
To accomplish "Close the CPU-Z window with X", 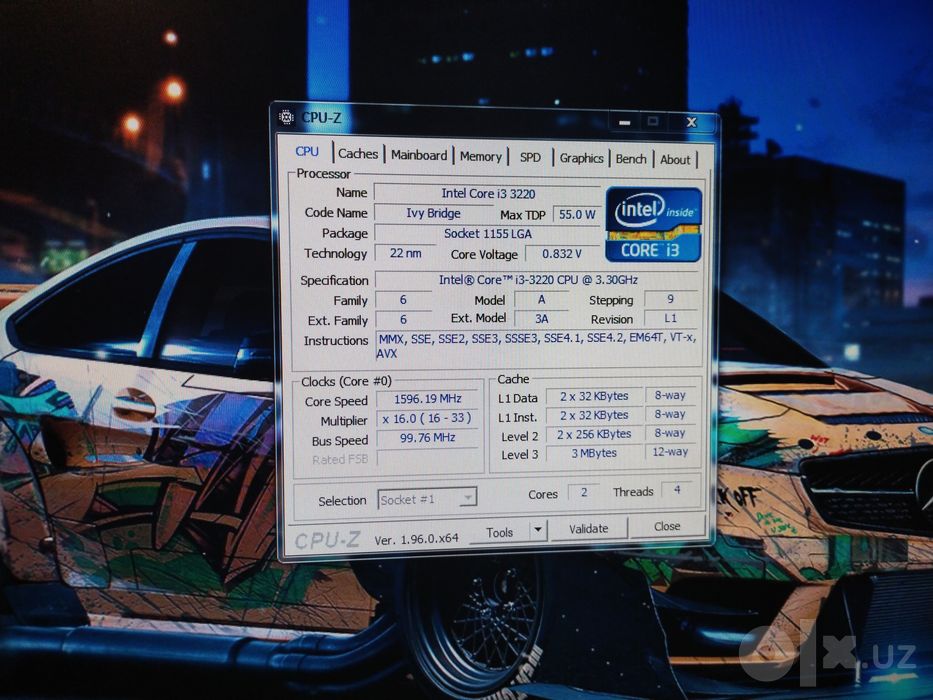I will (x=691, y=122).
